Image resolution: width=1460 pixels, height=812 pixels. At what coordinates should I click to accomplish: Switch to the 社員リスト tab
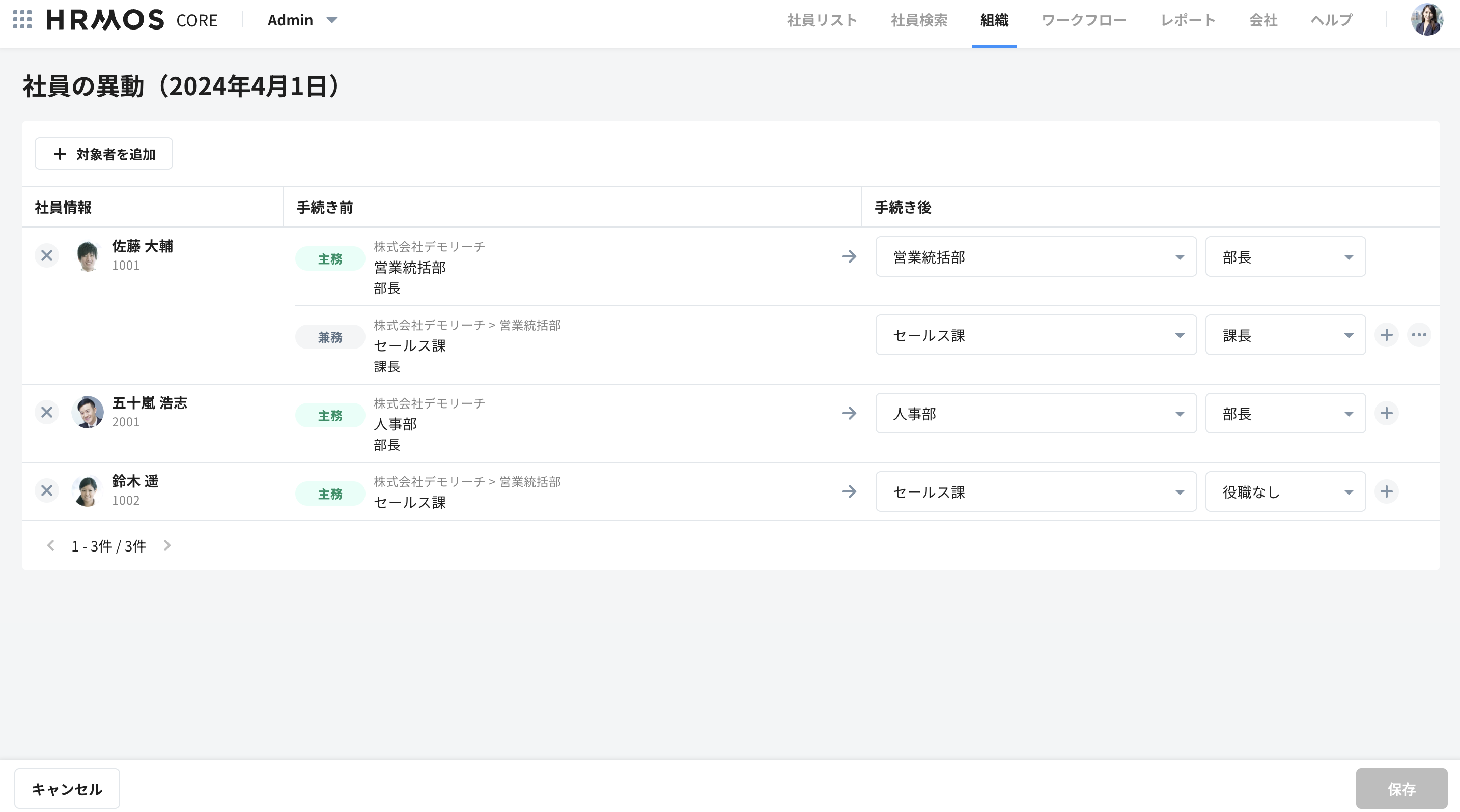pyautogui.click(x=822, y=20)
